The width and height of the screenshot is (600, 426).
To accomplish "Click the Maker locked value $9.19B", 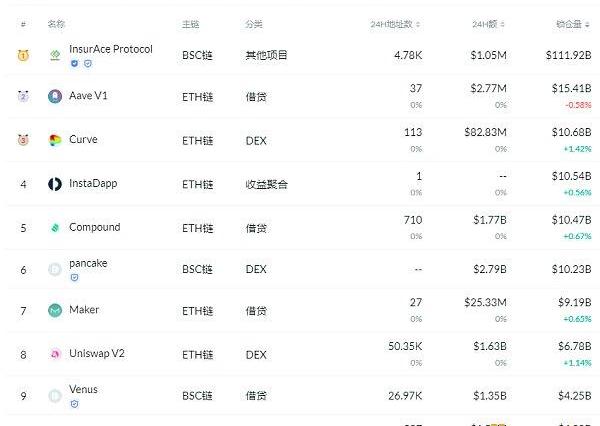I will pos(574,302).
